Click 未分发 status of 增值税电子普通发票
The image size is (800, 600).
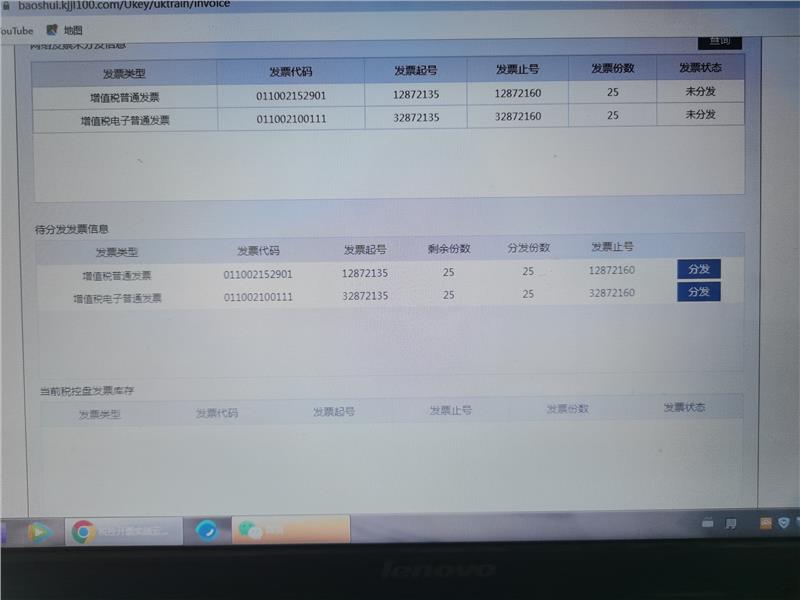[700, 115]
